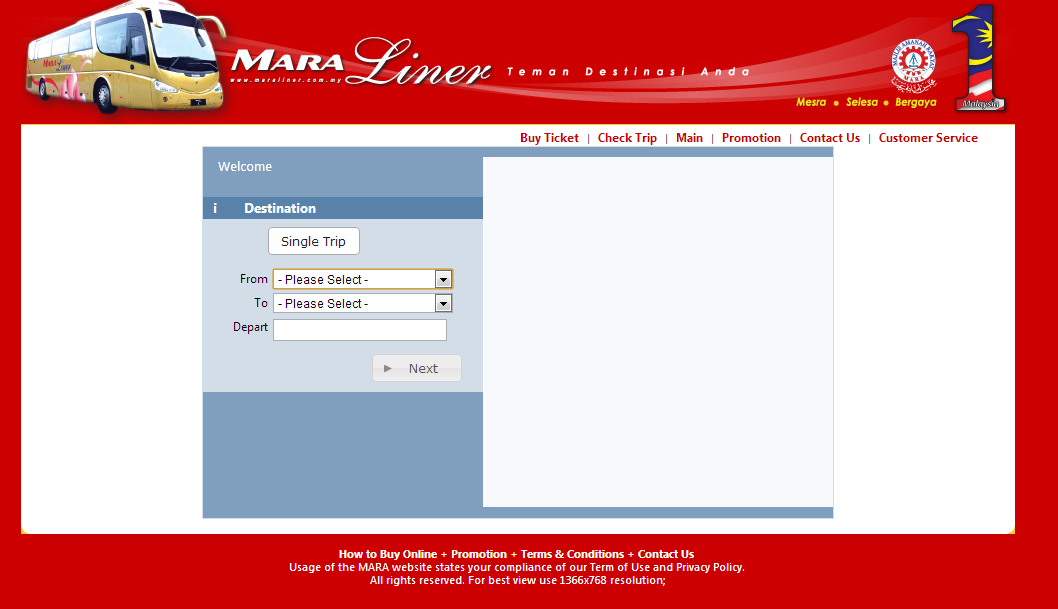Screen dimensions: 1058x609
Task: Expand the From dropdown arrow
Action: (443, 279)
